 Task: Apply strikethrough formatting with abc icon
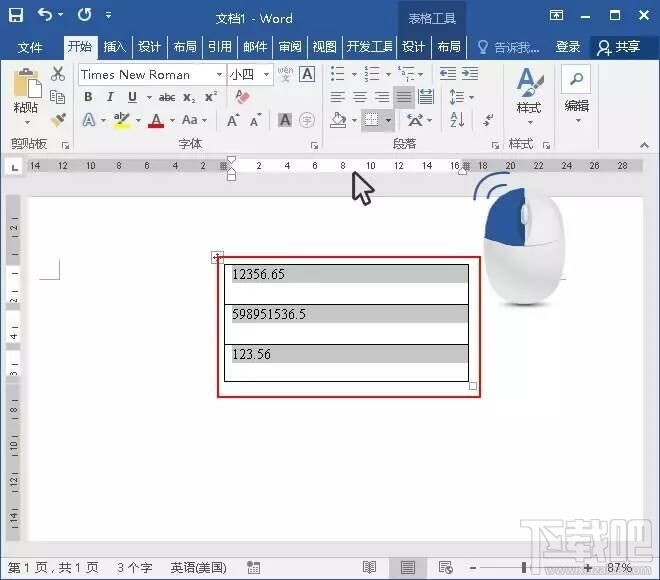tap(167, 97)
